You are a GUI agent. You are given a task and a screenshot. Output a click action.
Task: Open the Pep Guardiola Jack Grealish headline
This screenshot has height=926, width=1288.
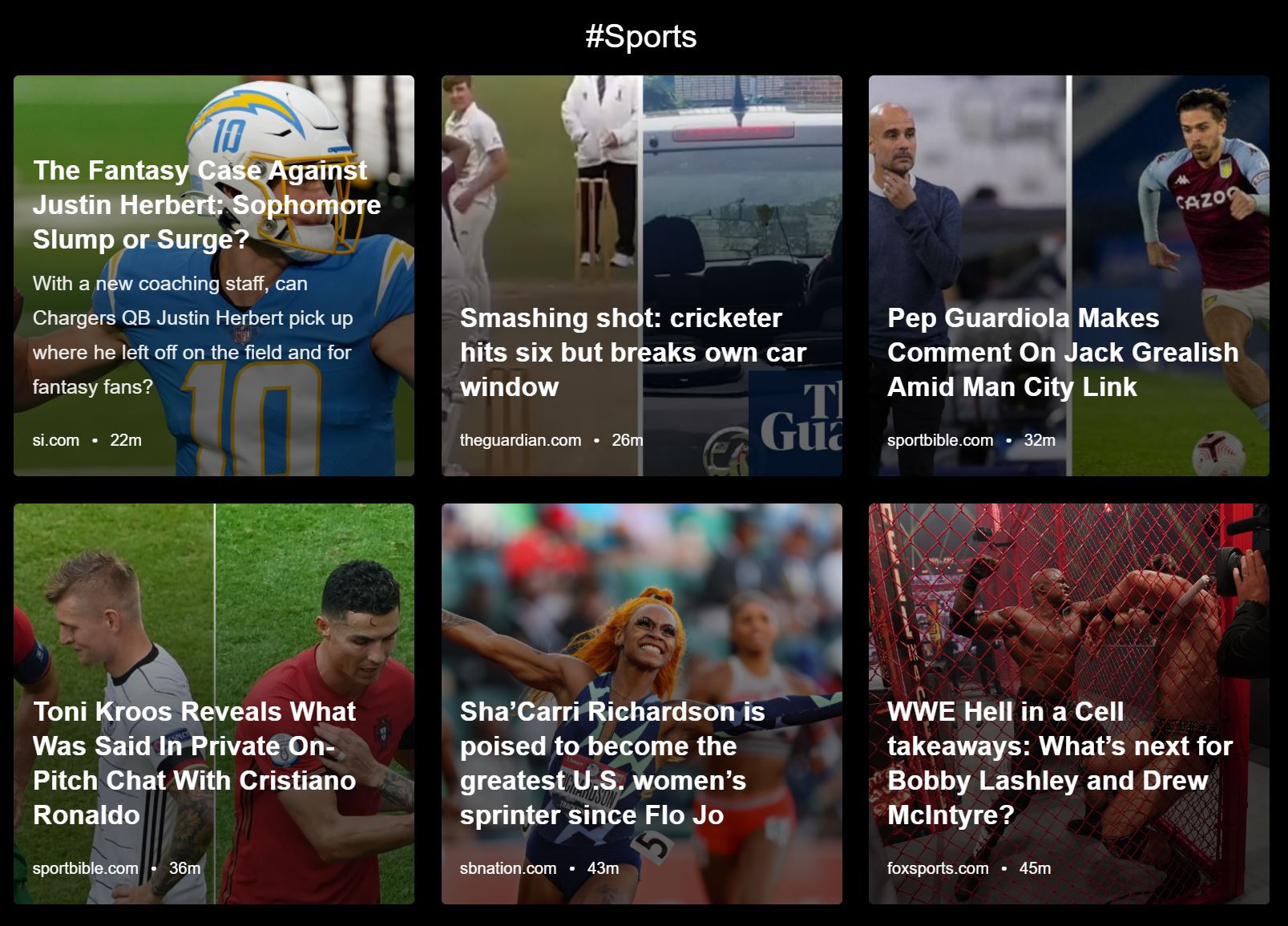(x=1063, y=352)
